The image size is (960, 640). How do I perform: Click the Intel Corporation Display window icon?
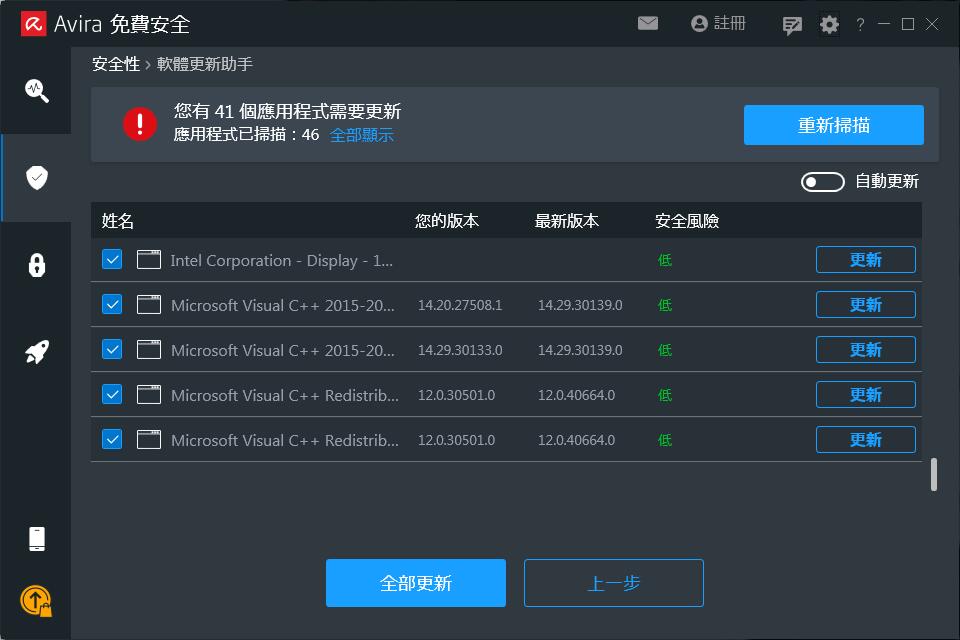149,260
